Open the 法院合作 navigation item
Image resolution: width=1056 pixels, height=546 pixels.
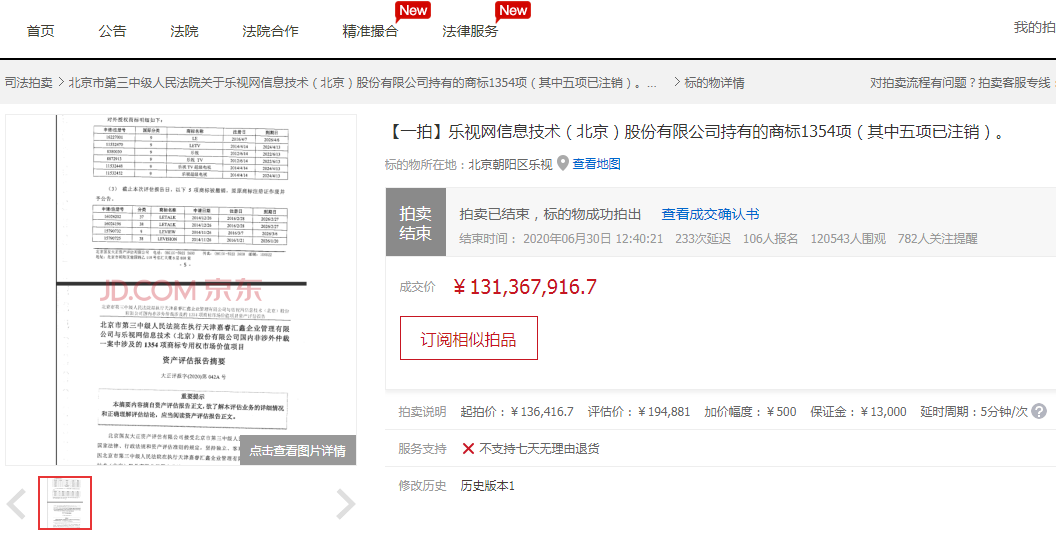(270, 30)
